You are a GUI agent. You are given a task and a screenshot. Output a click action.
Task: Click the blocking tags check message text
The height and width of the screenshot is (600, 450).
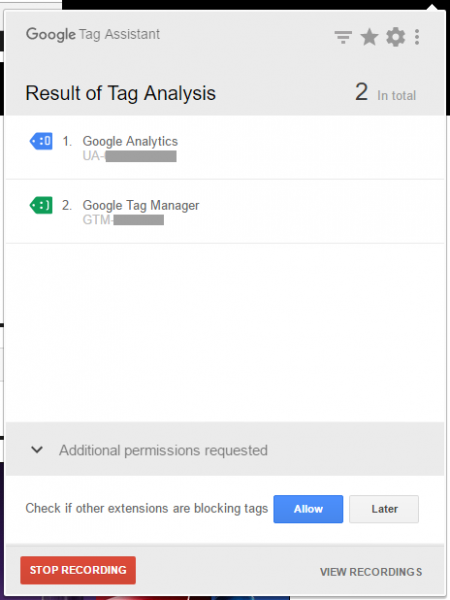[x=147, y=509]
